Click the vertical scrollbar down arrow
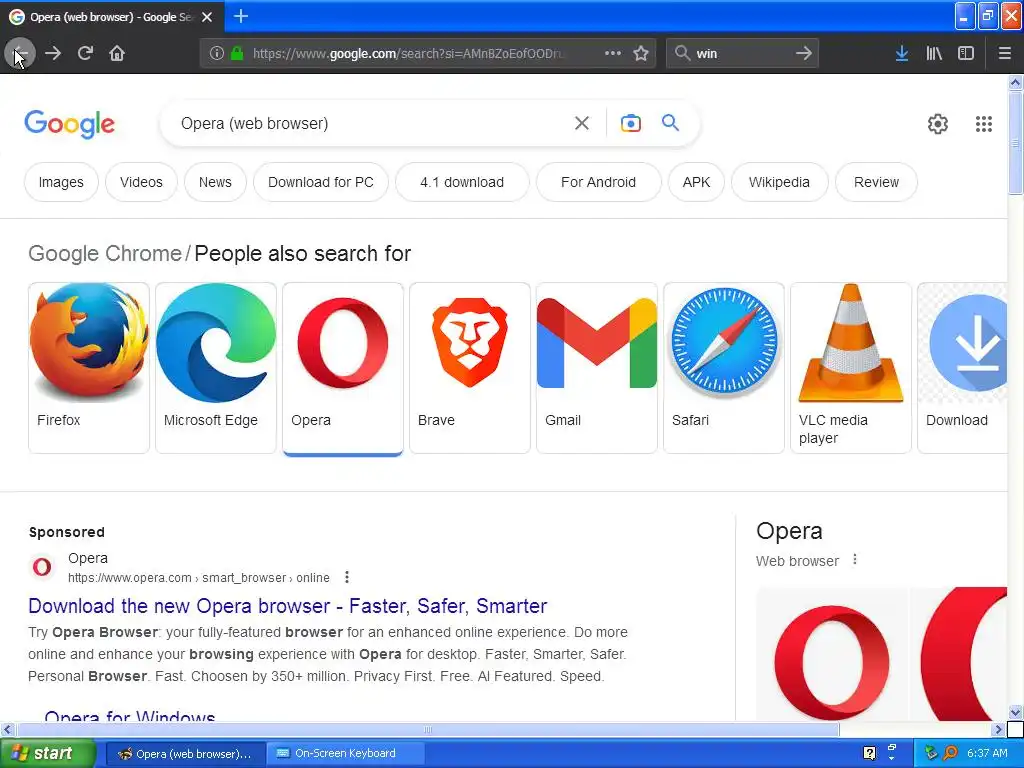Screen dimensions: 1024x768 [1015, 712]
